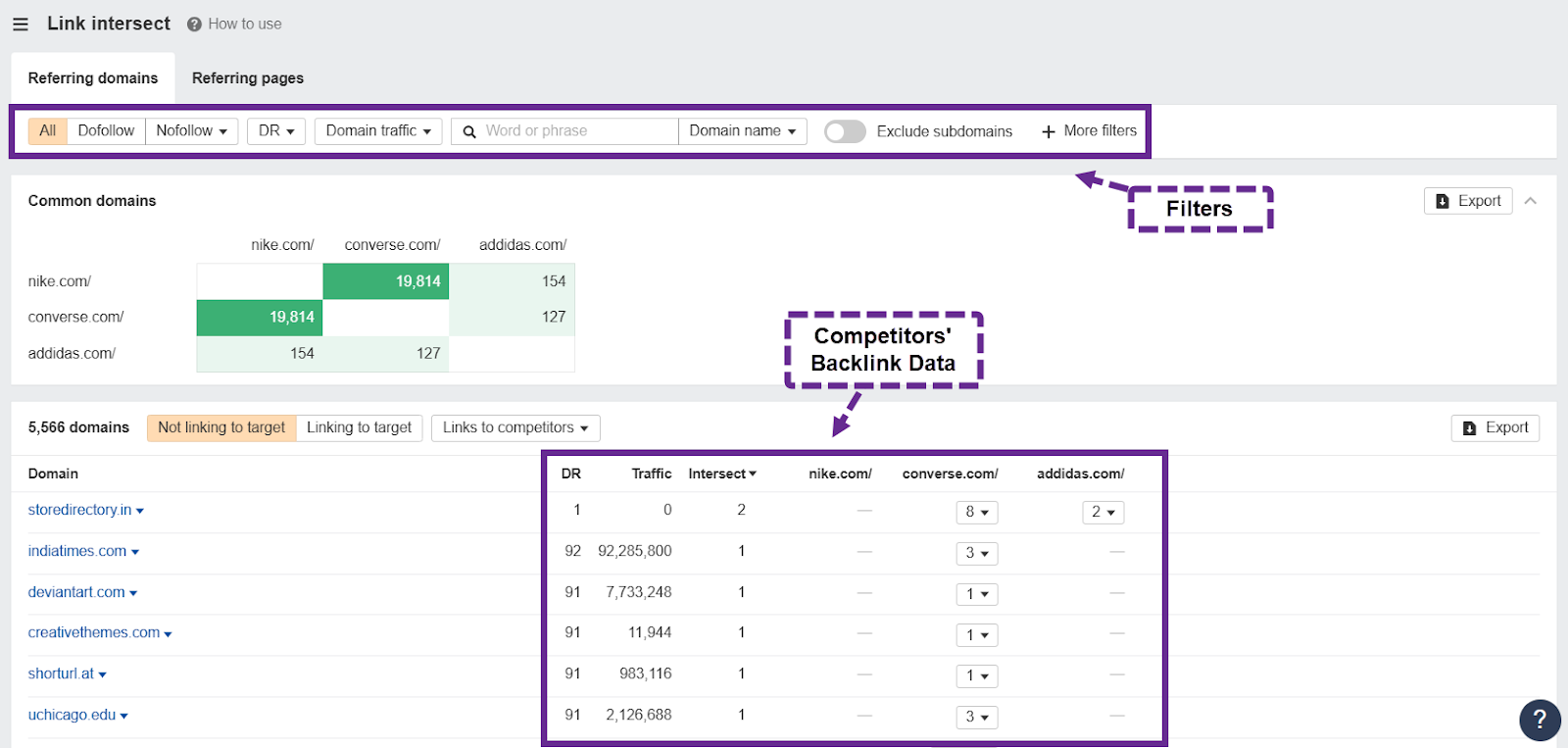This screenshot has width=1568, height=748.
Task: Click the nike.com/converse.com cell showing 19,814
Action: click(x=386, y=281)
